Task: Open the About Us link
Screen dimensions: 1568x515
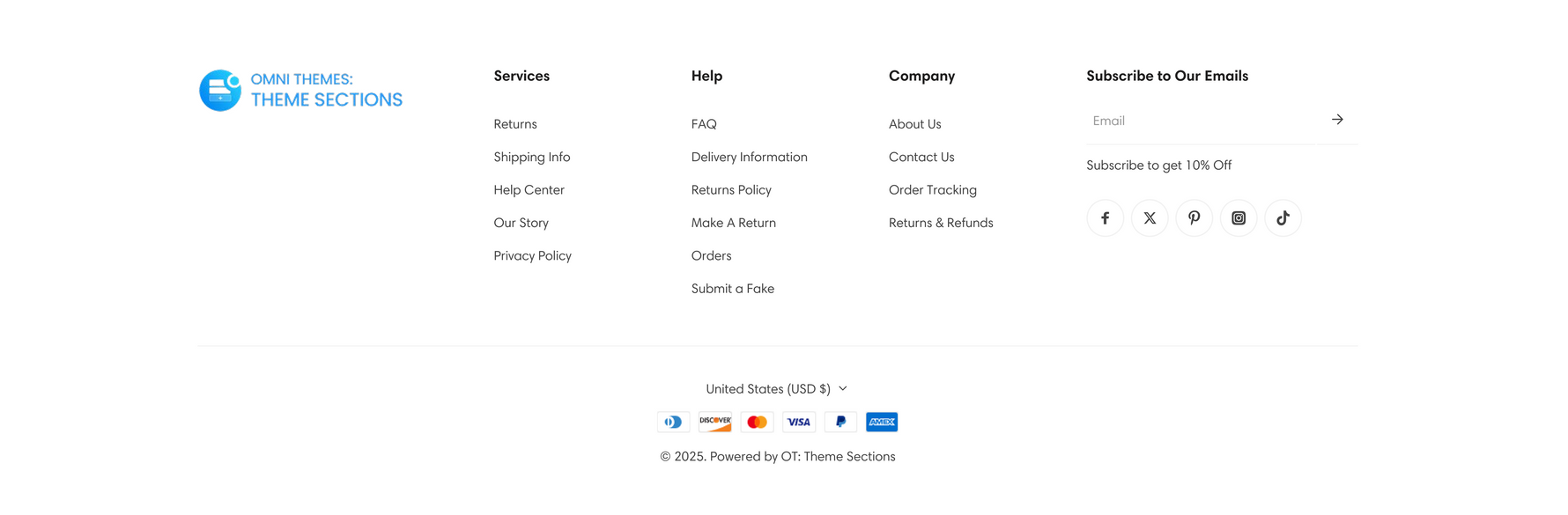Action: point(915,124)
